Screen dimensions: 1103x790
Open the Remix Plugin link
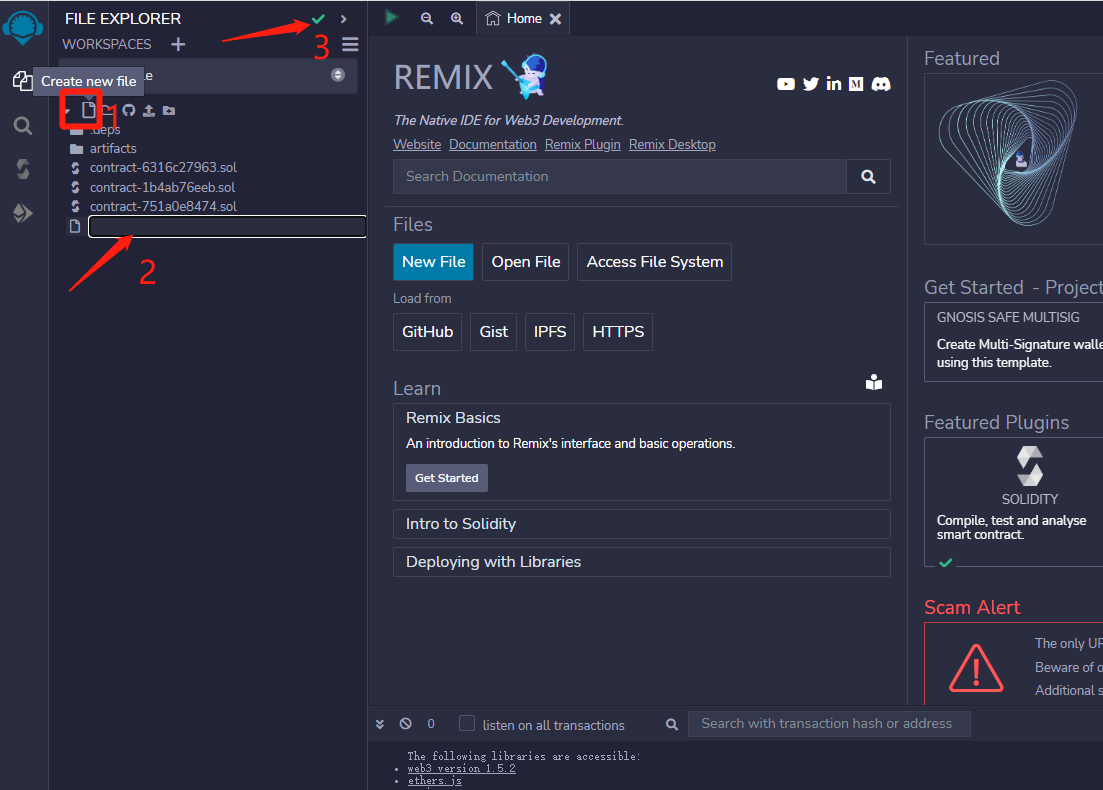tap(582, 144)
